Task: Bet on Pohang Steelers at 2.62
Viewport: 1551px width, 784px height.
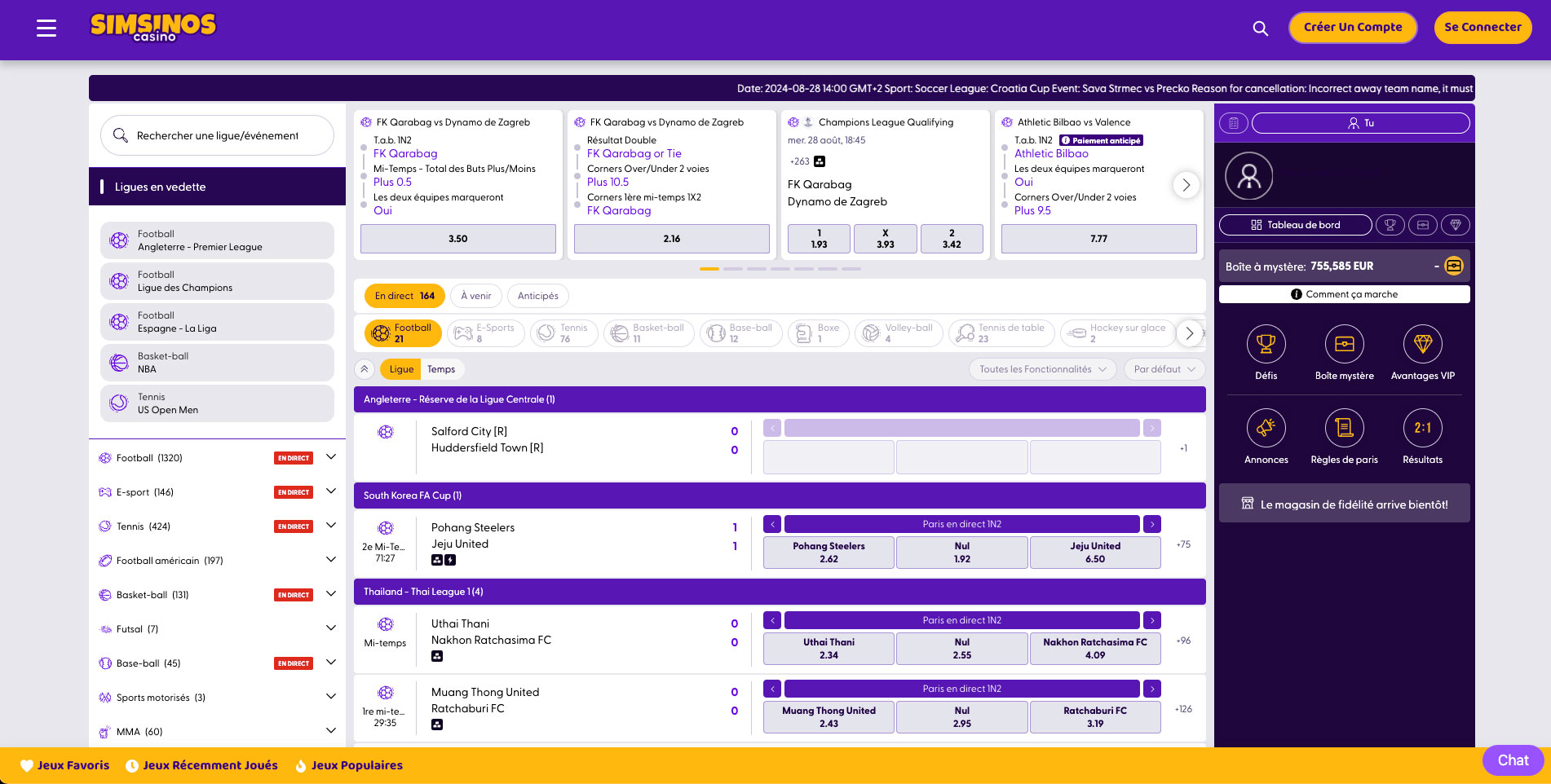Action: (829, 553)
